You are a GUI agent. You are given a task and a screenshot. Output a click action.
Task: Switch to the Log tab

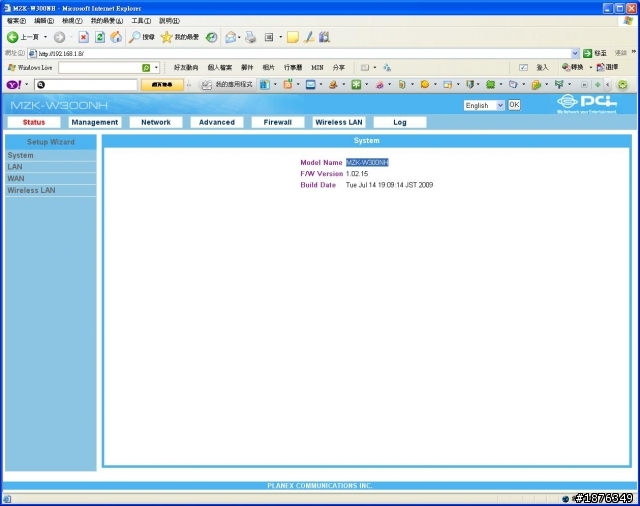coord(400,122)
